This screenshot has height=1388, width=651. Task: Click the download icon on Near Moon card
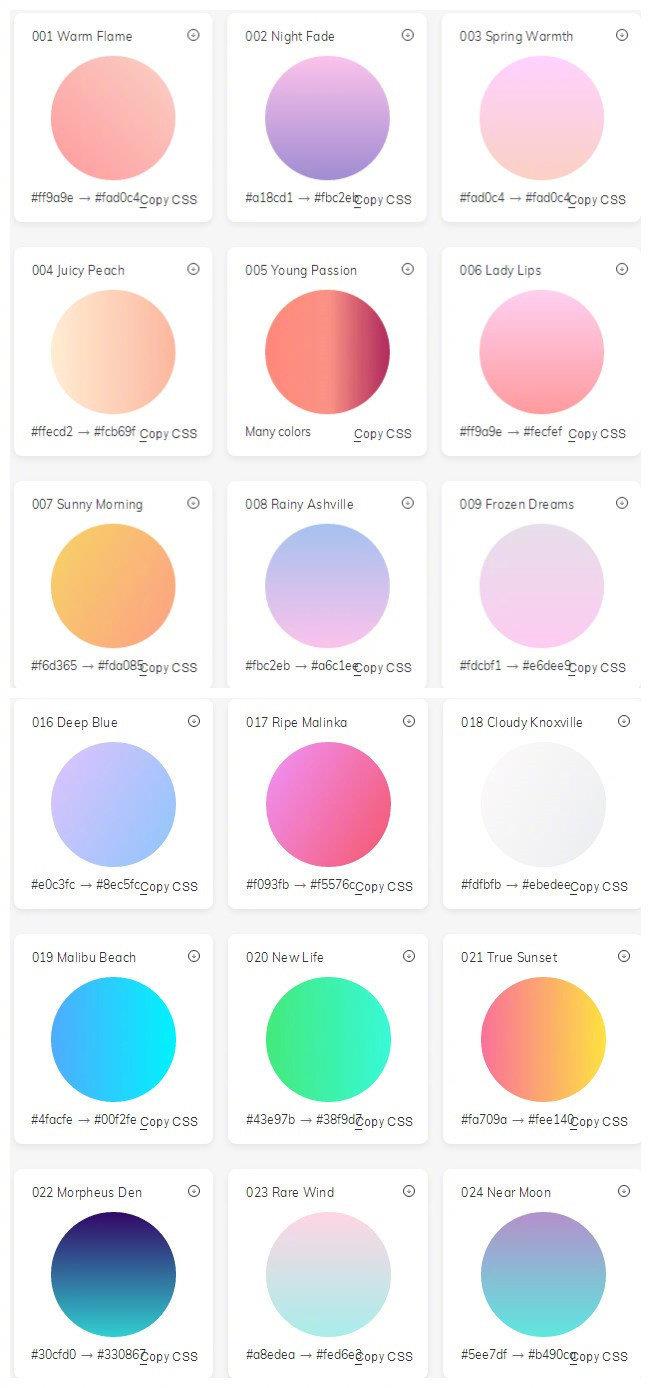(x=624, y=1191)
